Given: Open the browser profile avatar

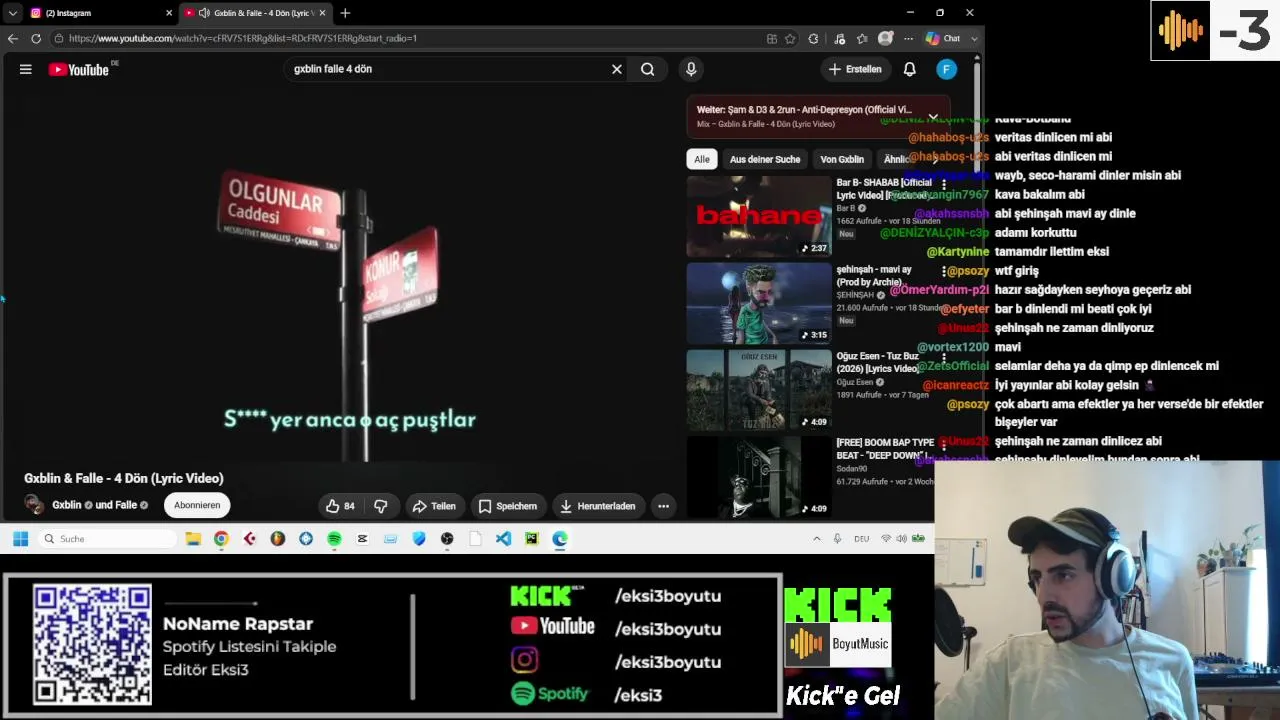Looking at the screenshot, I should [885, 38].
